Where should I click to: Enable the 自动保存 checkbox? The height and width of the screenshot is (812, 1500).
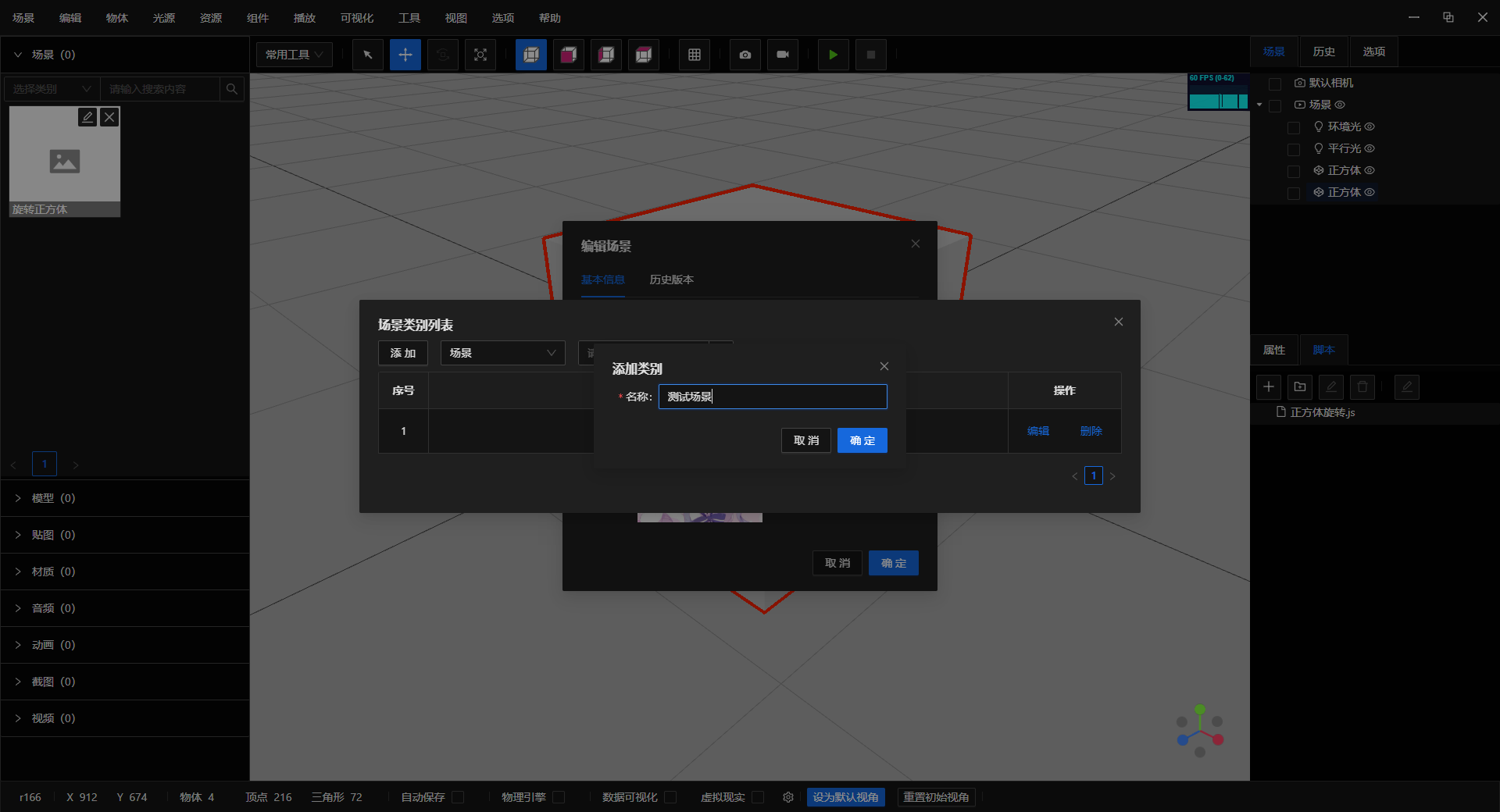459,797
